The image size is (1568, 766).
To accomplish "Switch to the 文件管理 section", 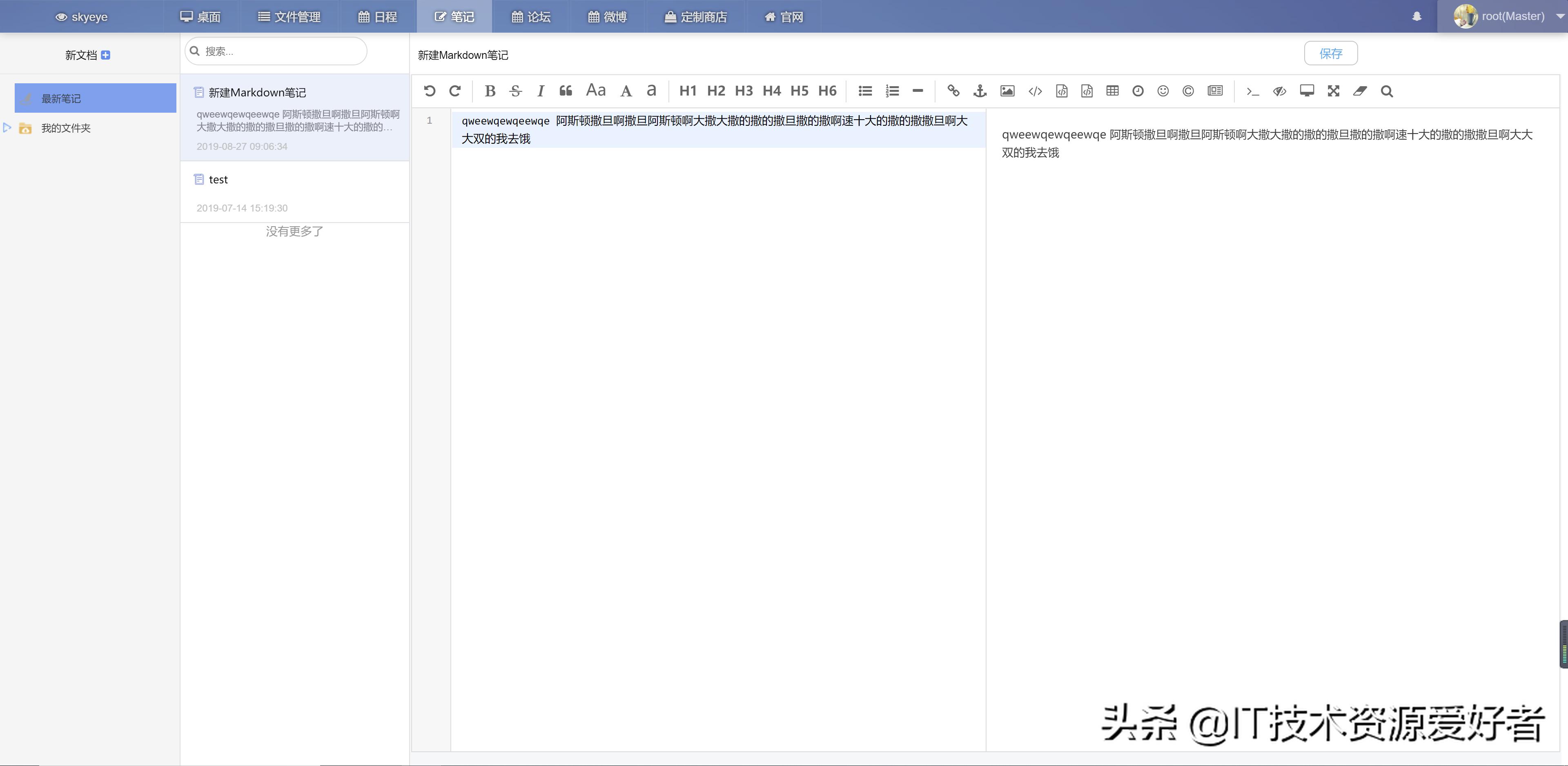I will pos(289,16).
